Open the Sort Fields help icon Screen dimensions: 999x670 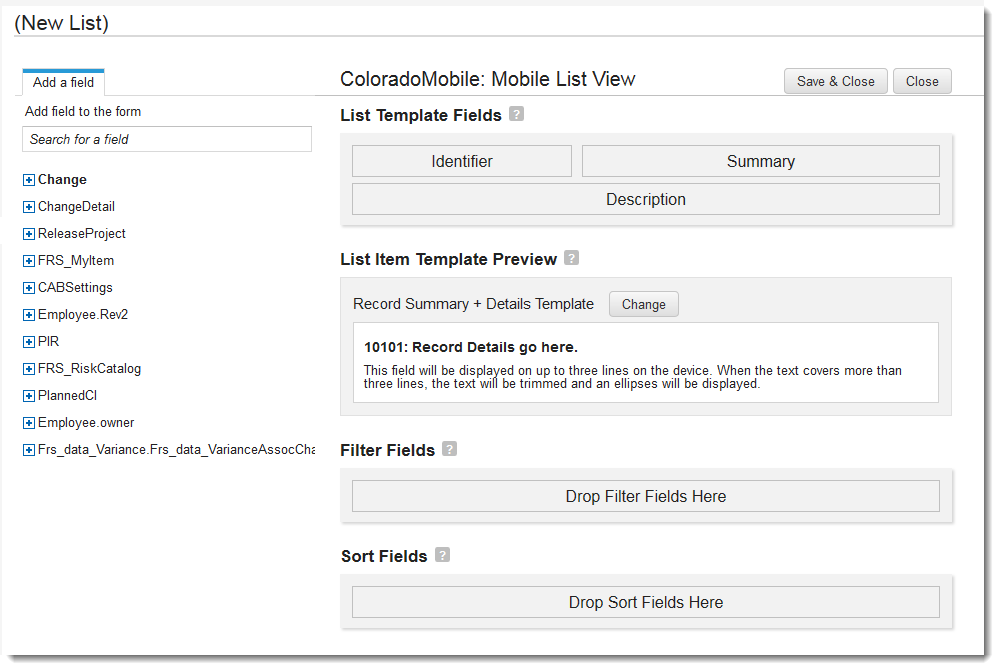click(x=442, y=555)
